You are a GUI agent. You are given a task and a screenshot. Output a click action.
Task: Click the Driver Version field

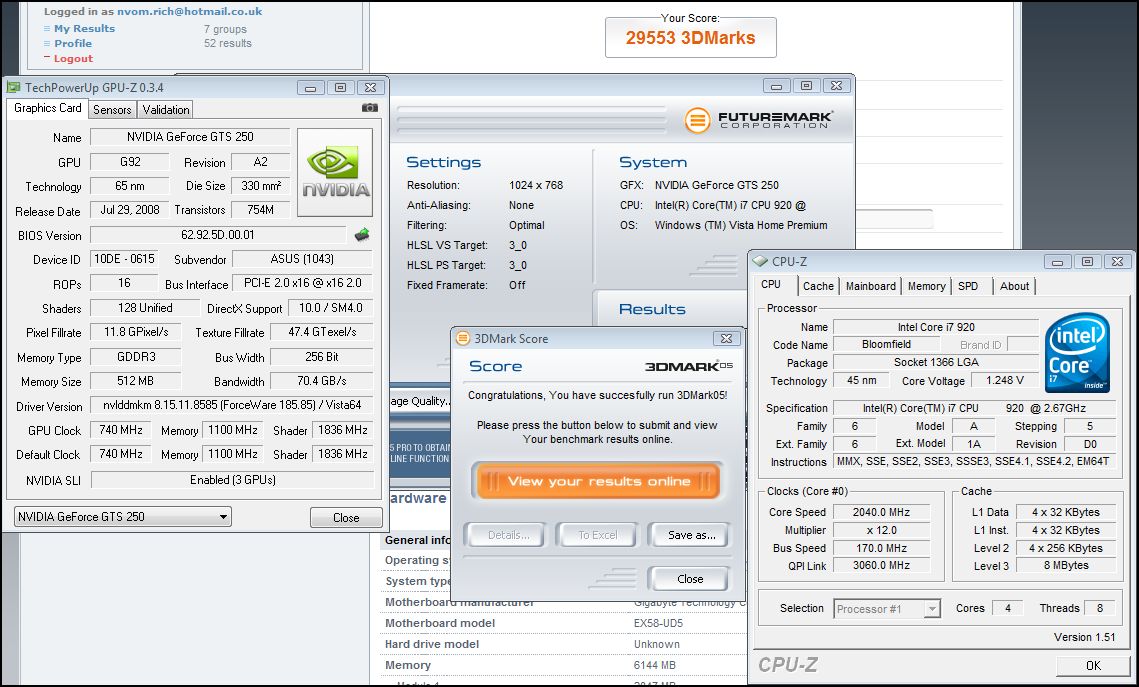[231, 405]
